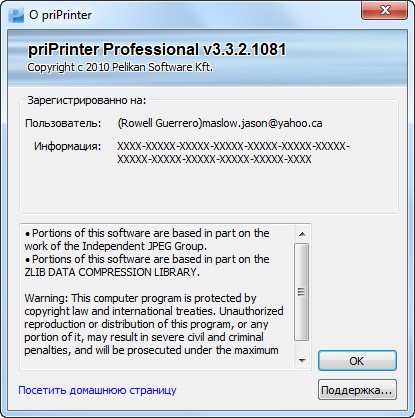Click the ZLIB DATA COMPRESSION LIBRARY line
The height and width of the screenshot is (418, 415).
click(112, 272)
